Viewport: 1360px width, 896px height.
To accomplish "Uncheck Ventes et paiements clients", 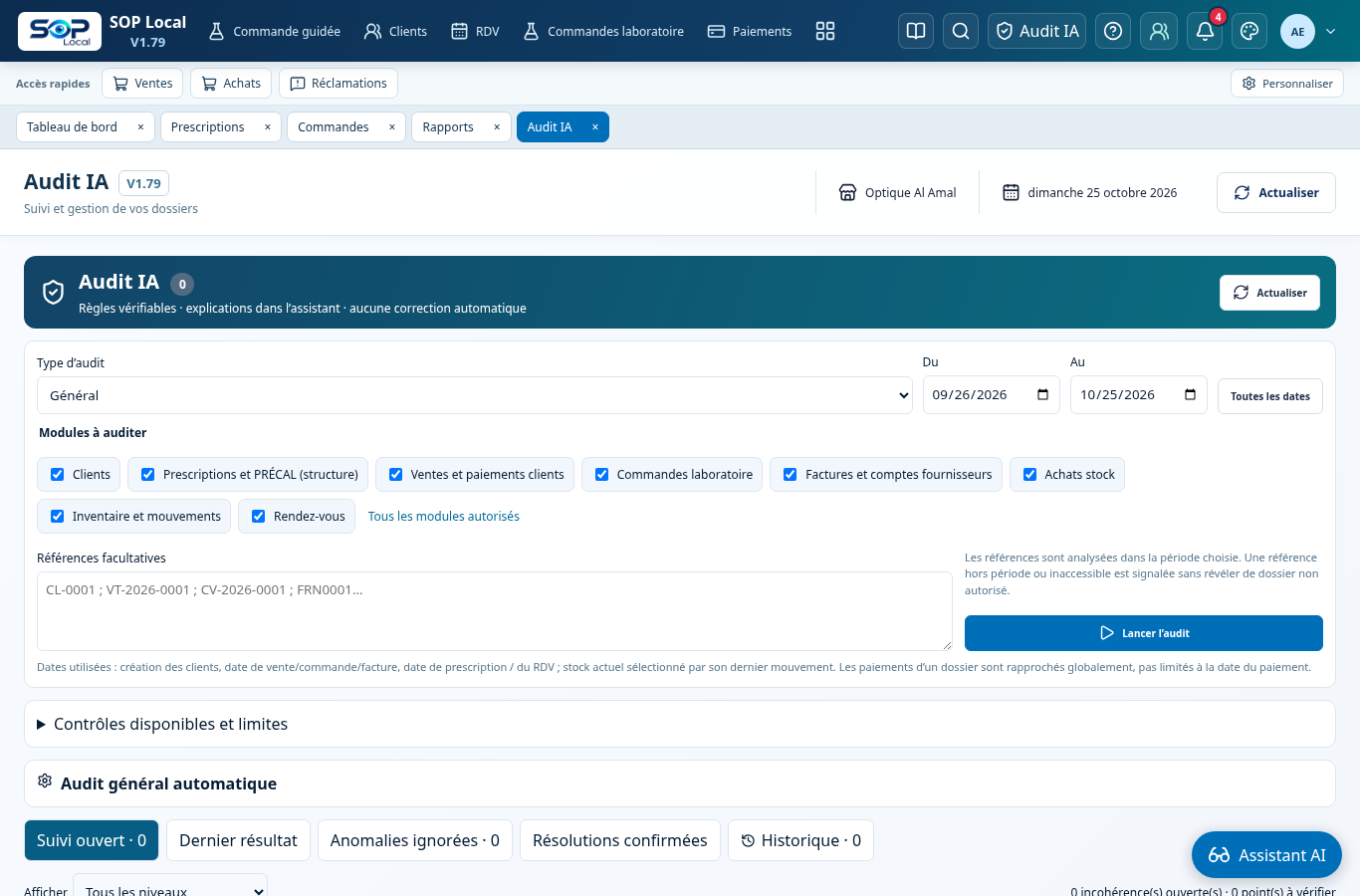I will (x=396, y=475).
